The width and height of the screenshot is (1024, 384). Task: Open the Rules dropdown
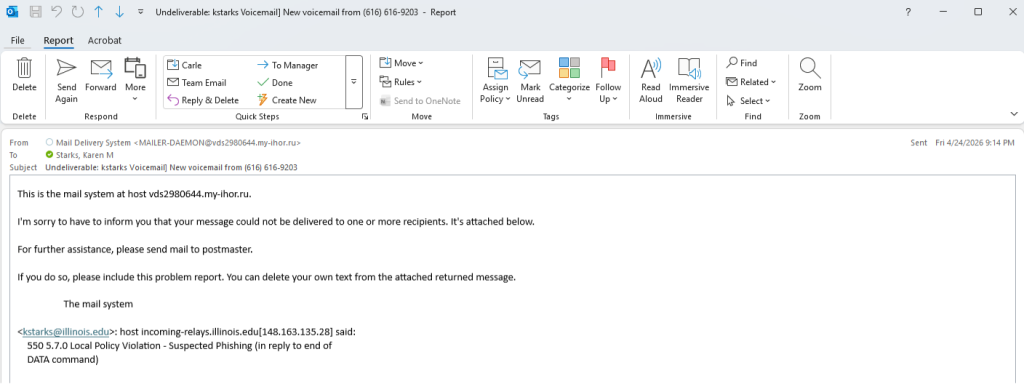[400, 82]
